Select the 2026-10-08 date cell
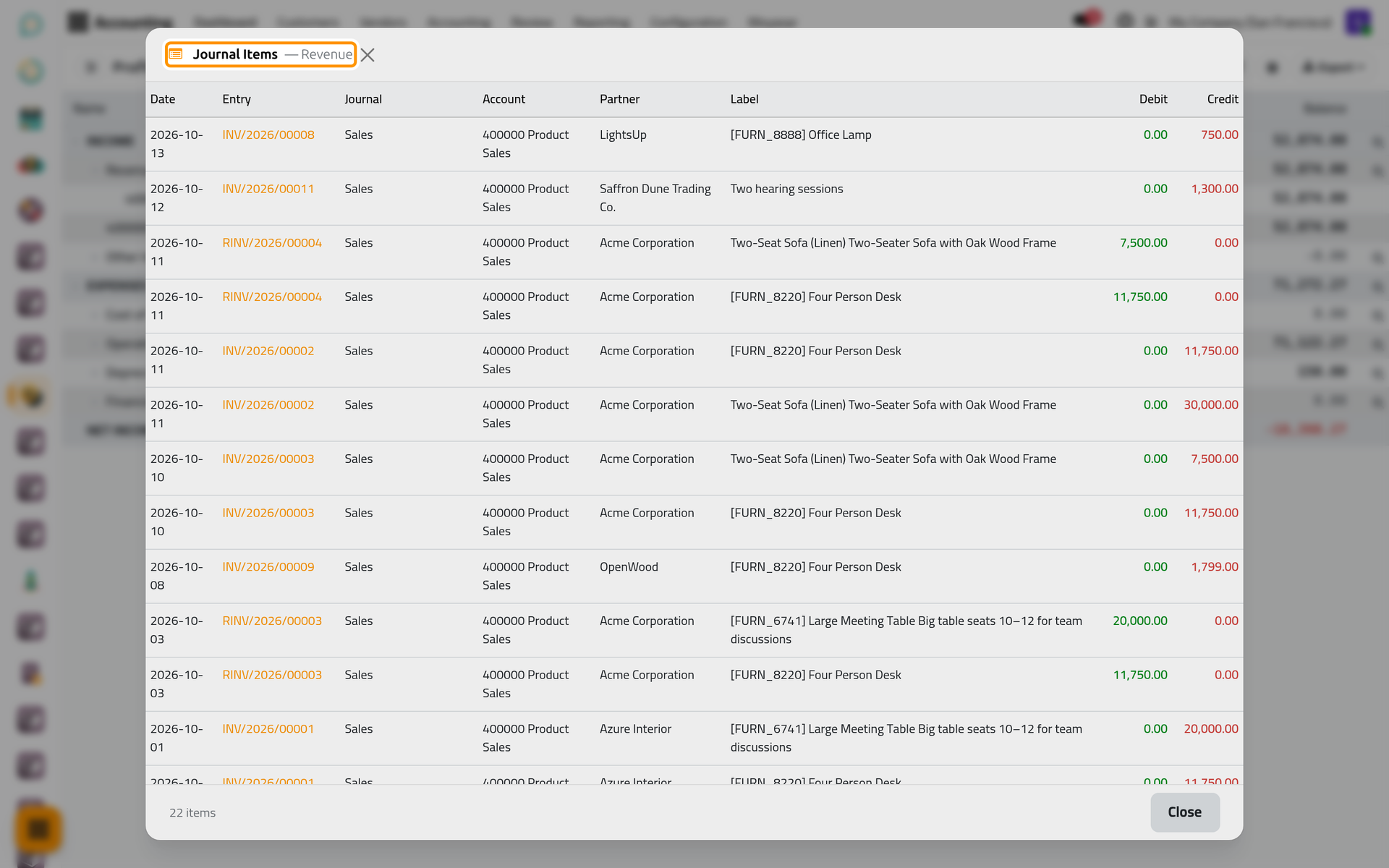1389x868 pixels. [x=177, y=576]
